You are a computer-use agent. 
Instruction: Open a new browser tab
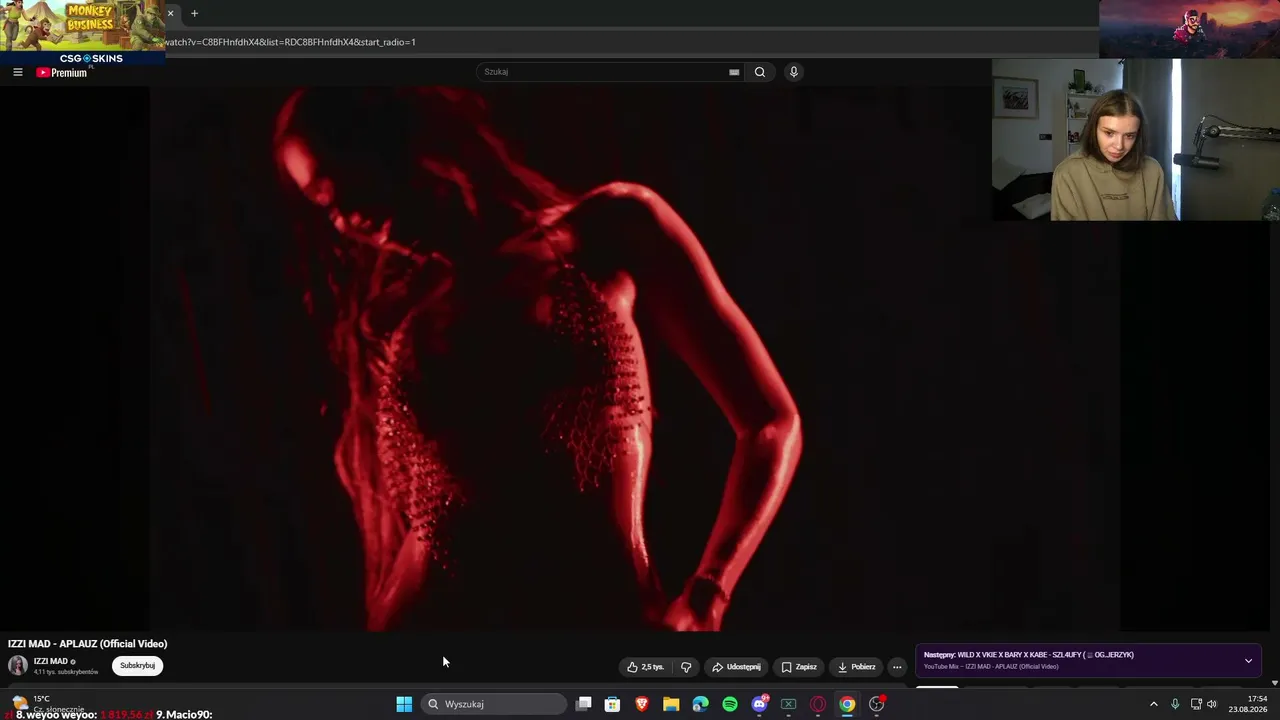pos(194,13)
